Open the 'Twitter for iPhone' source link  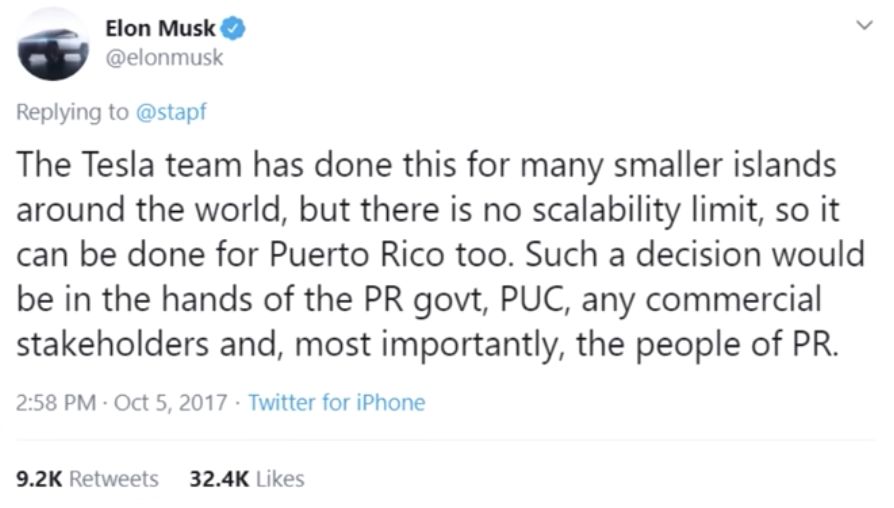[x=337, y=403]
